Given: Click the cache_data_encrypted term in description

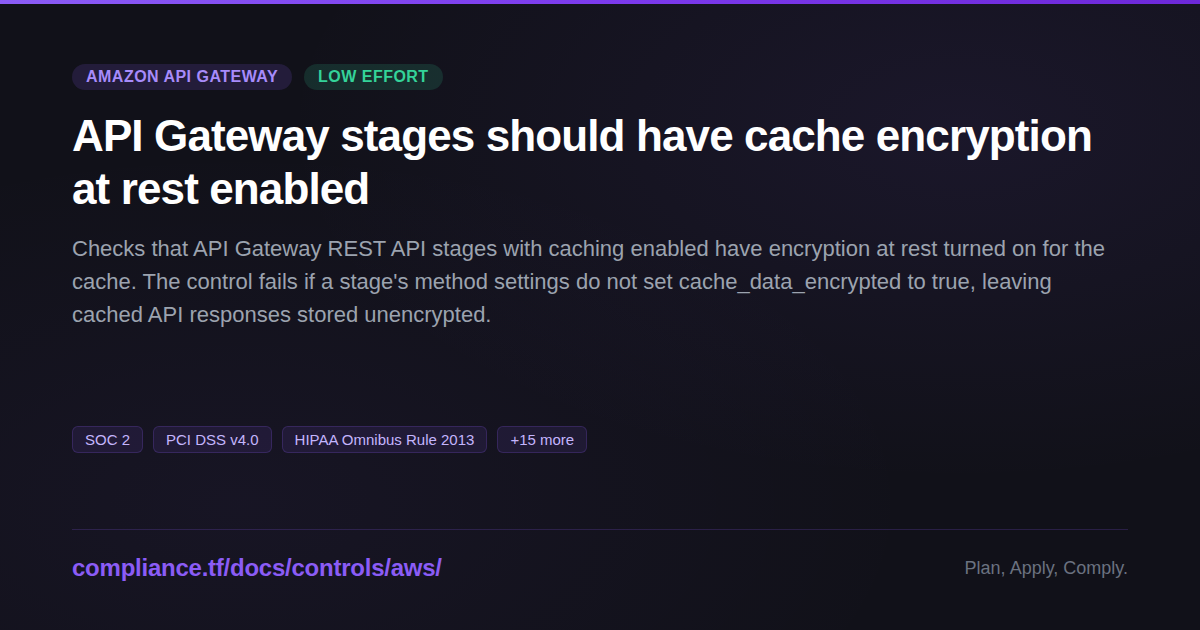Looking at the screenshot, I should [790, 282].
